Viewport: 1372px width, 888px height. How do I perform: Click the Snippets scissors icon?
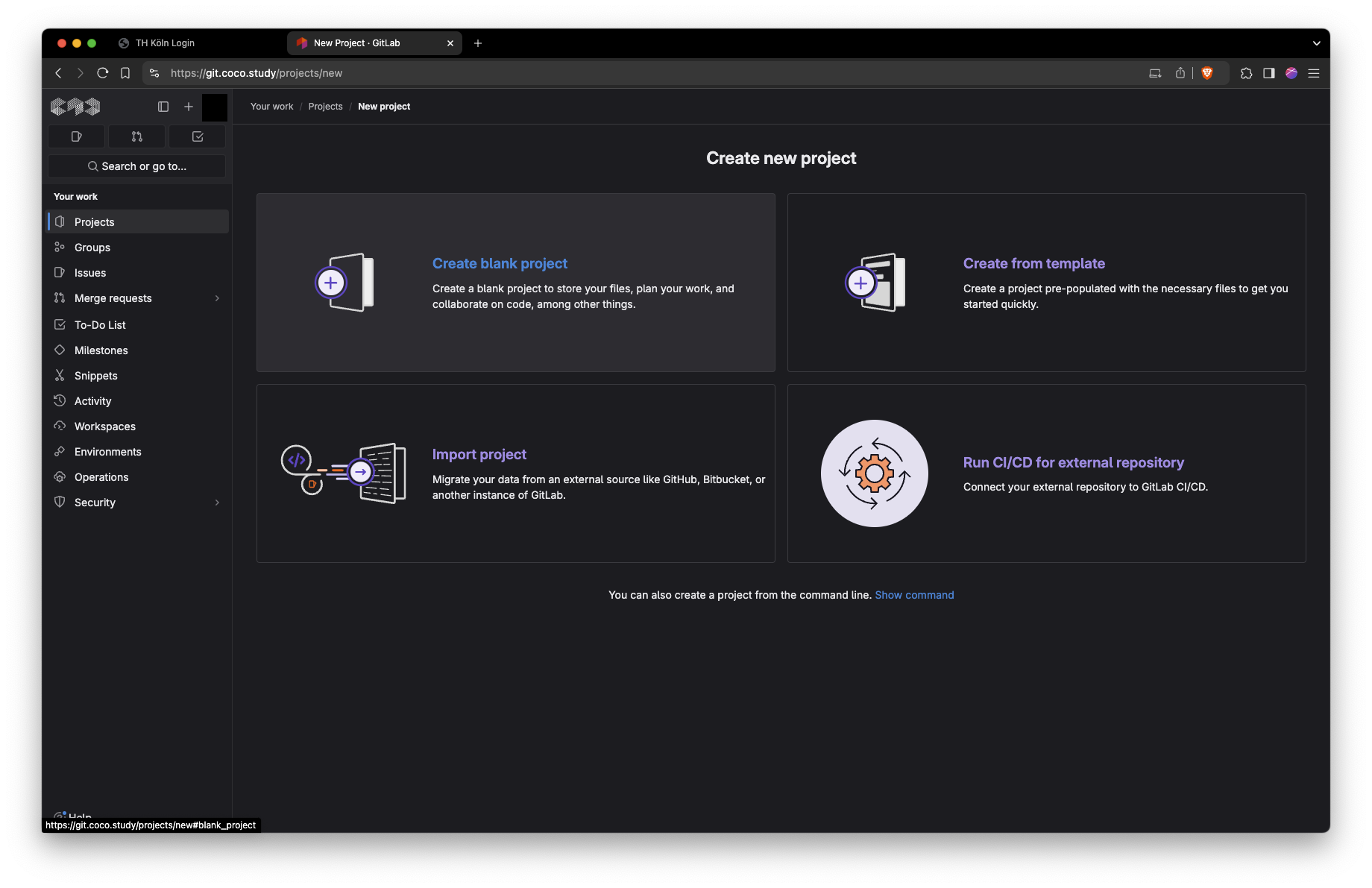pyautogui.click(x=60, y=375)
